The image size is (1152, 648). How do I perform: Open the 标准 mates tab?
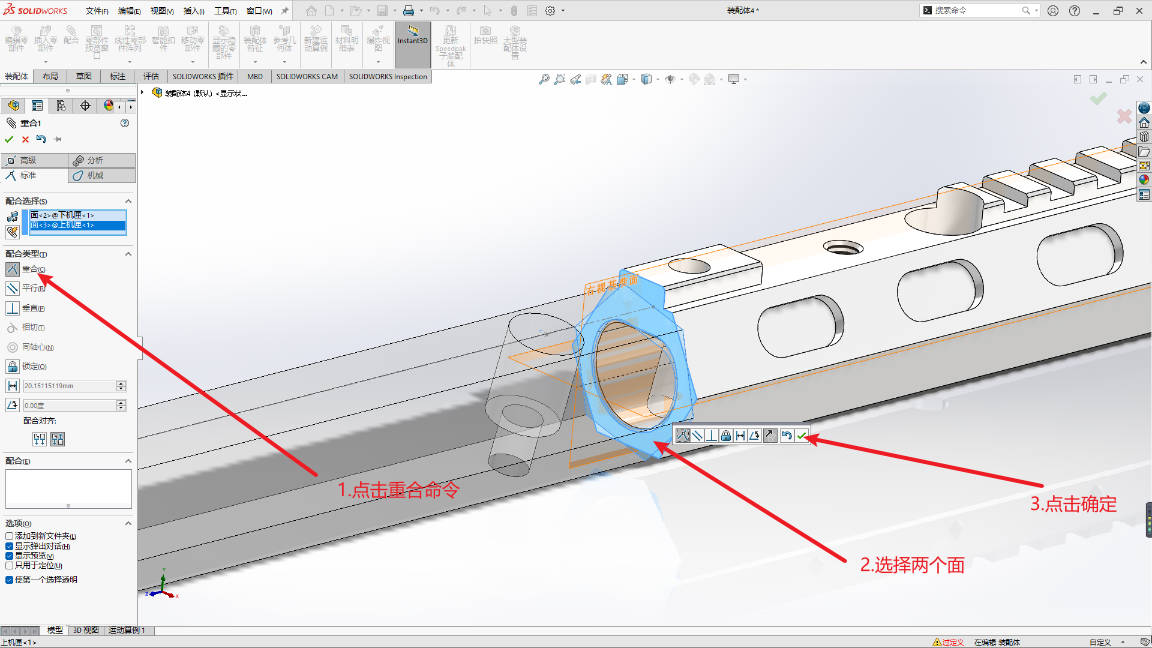coord(35,176)
